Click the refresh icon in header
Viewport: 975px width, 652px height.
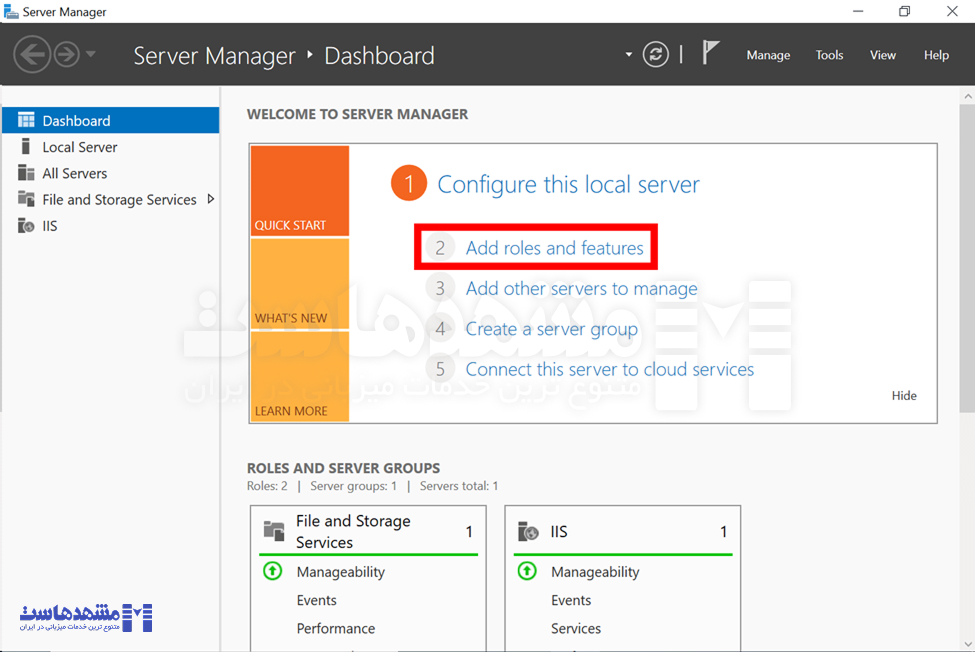click(655, 55)
